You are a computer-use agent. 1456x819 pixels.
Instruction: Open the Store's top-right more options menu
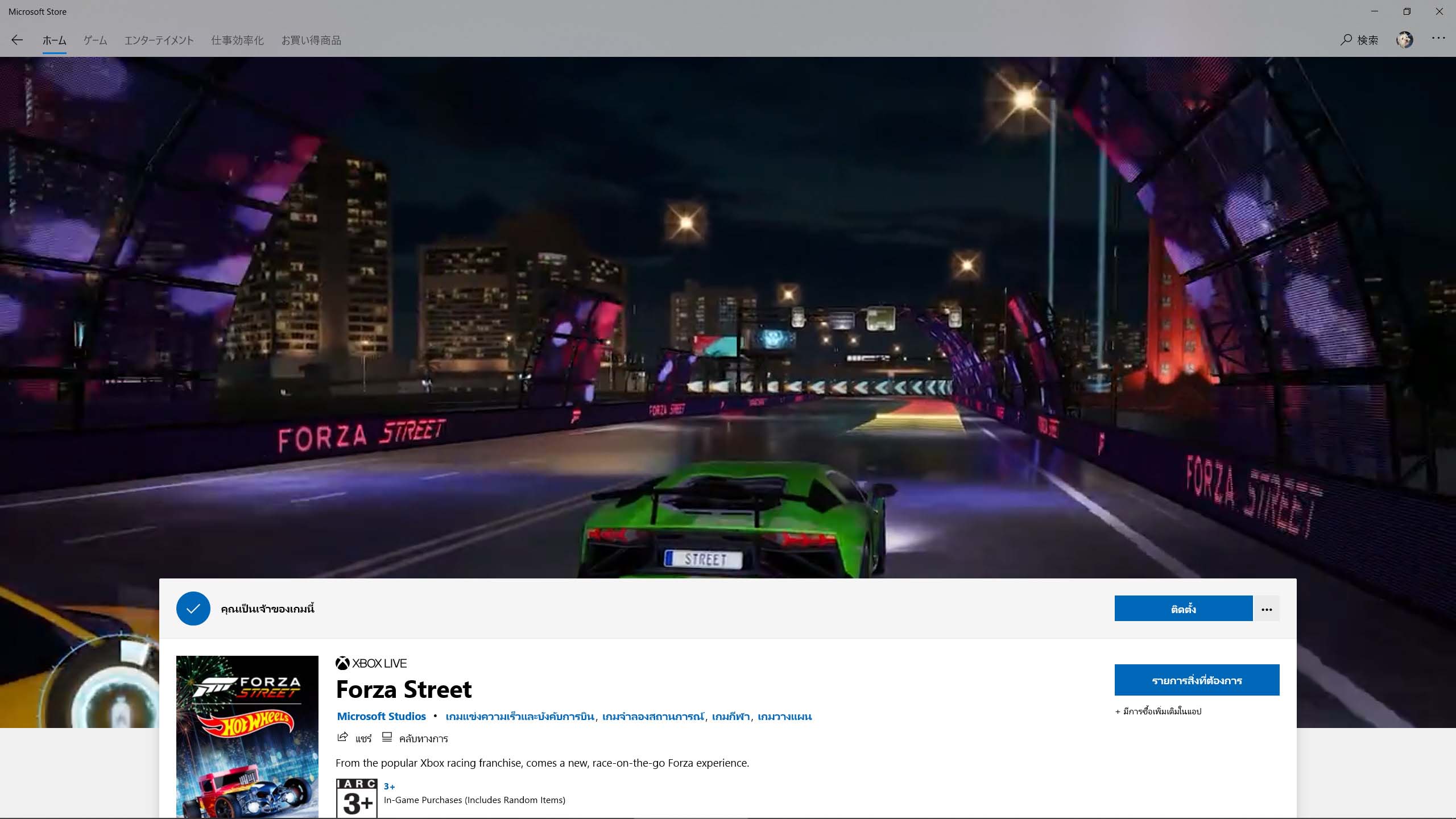(x=1438, y=38)
